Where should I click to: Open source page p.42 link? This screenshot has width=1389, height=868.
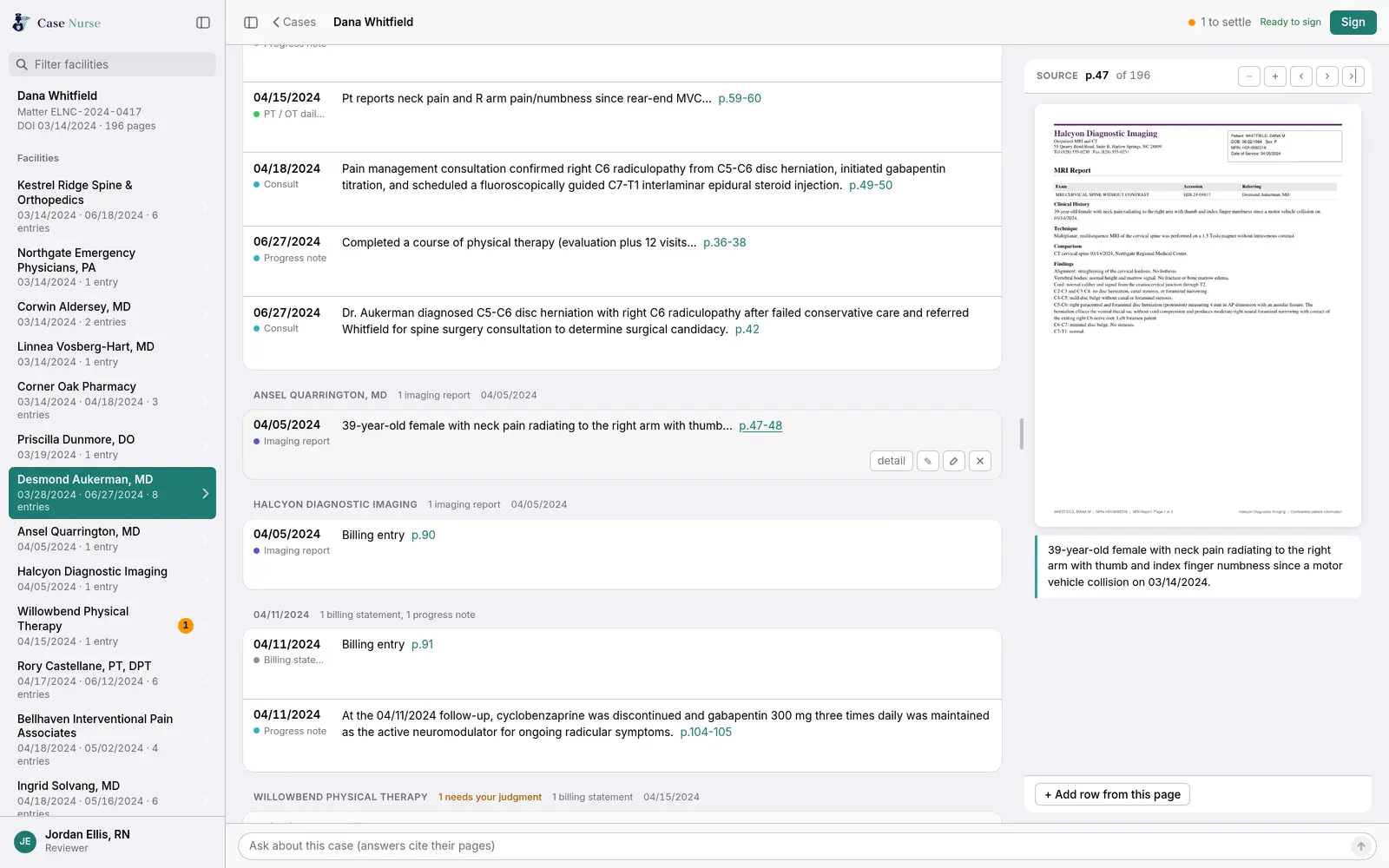tap(747, 330)
